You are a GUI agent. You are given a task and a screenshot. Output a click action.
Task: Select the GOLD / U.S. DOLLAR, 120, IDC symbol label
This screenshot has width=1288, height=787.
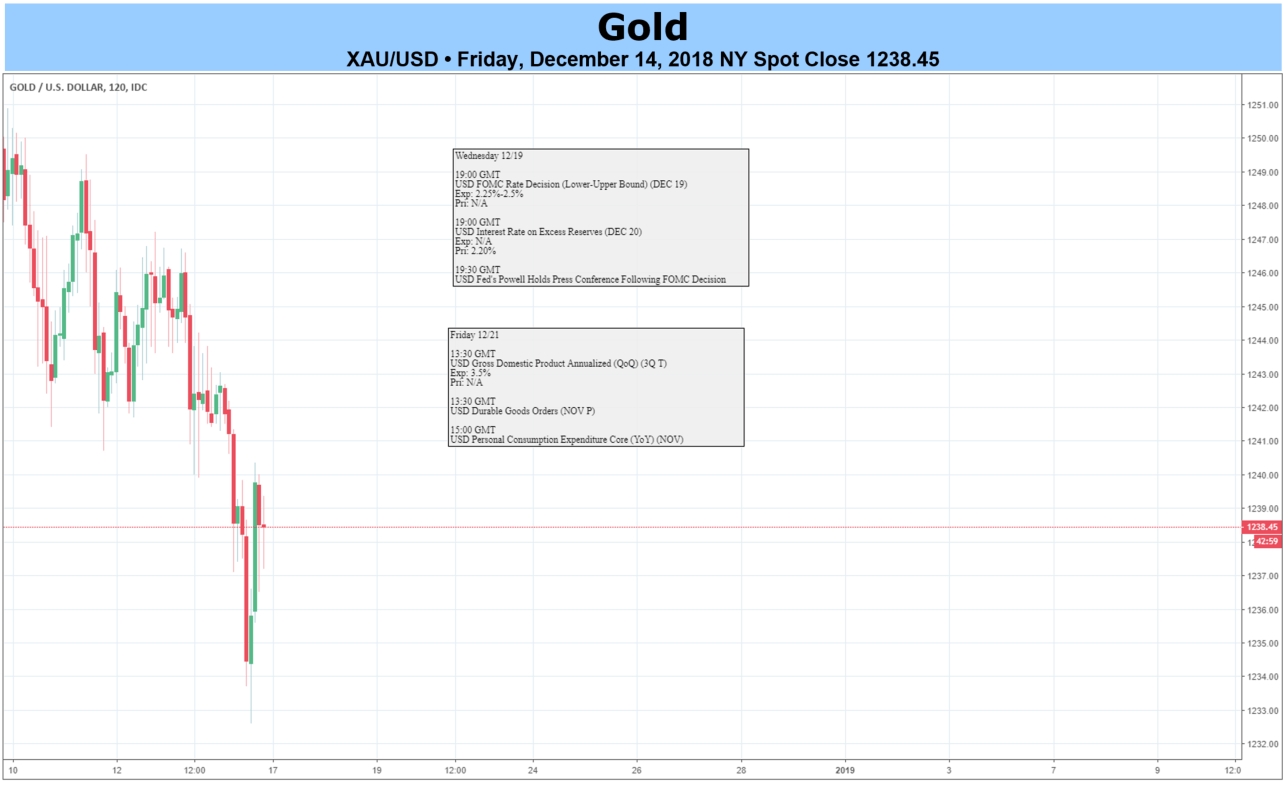79,87
